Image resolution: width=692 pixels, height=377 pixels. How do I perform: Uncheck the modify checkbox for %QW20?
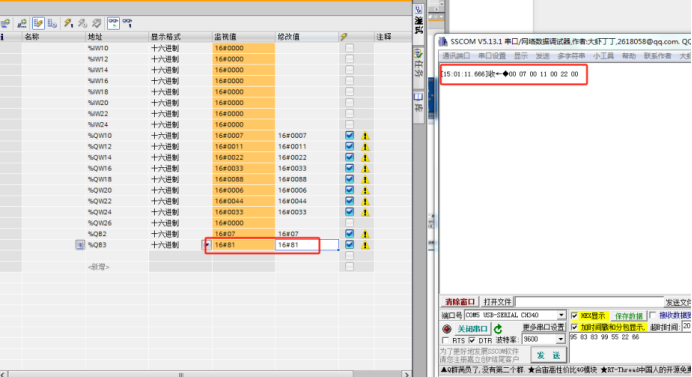pos(350,190)
